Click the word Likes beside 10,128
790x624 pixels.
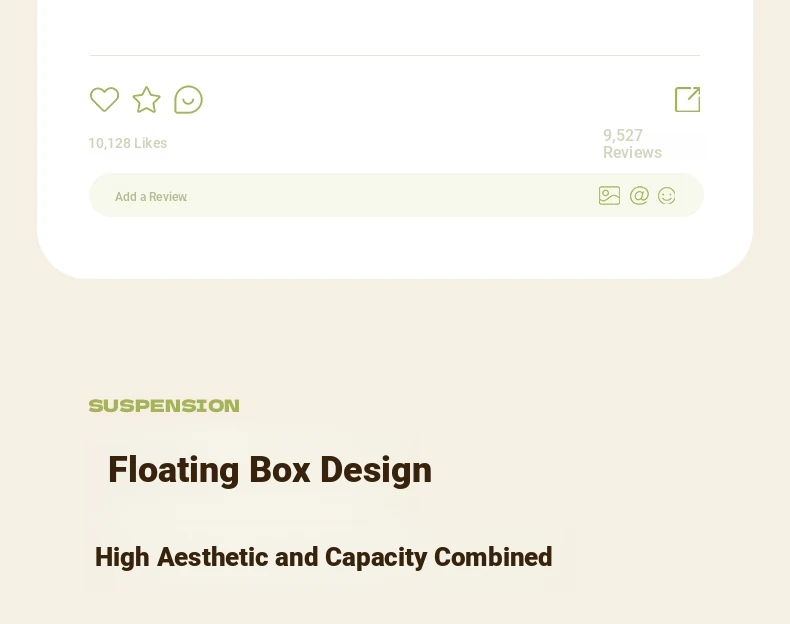point(150,143)
